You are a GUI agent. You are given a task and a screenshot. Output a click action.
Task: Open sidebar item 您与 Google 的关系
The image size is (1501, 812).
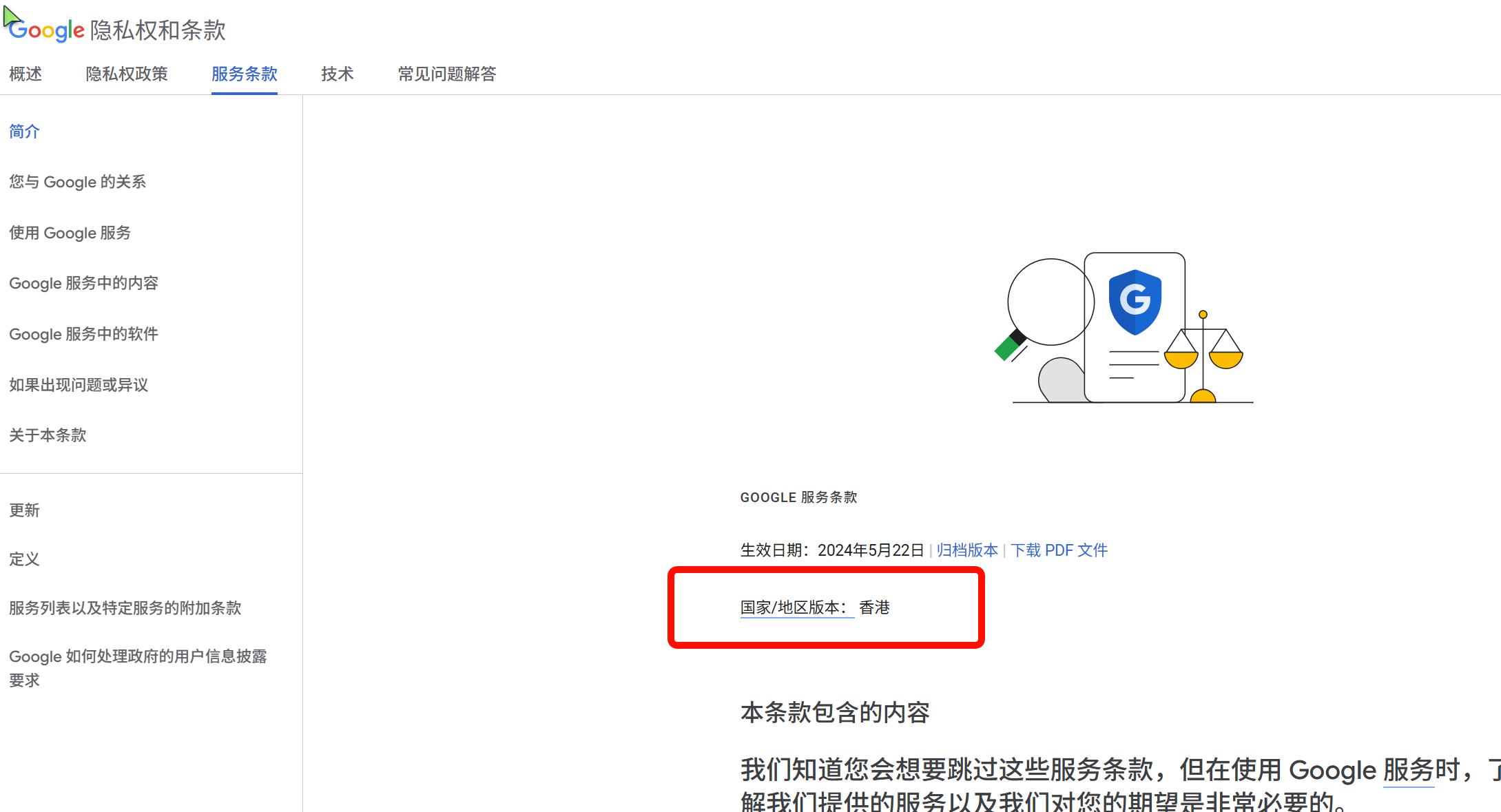point(78,182)
